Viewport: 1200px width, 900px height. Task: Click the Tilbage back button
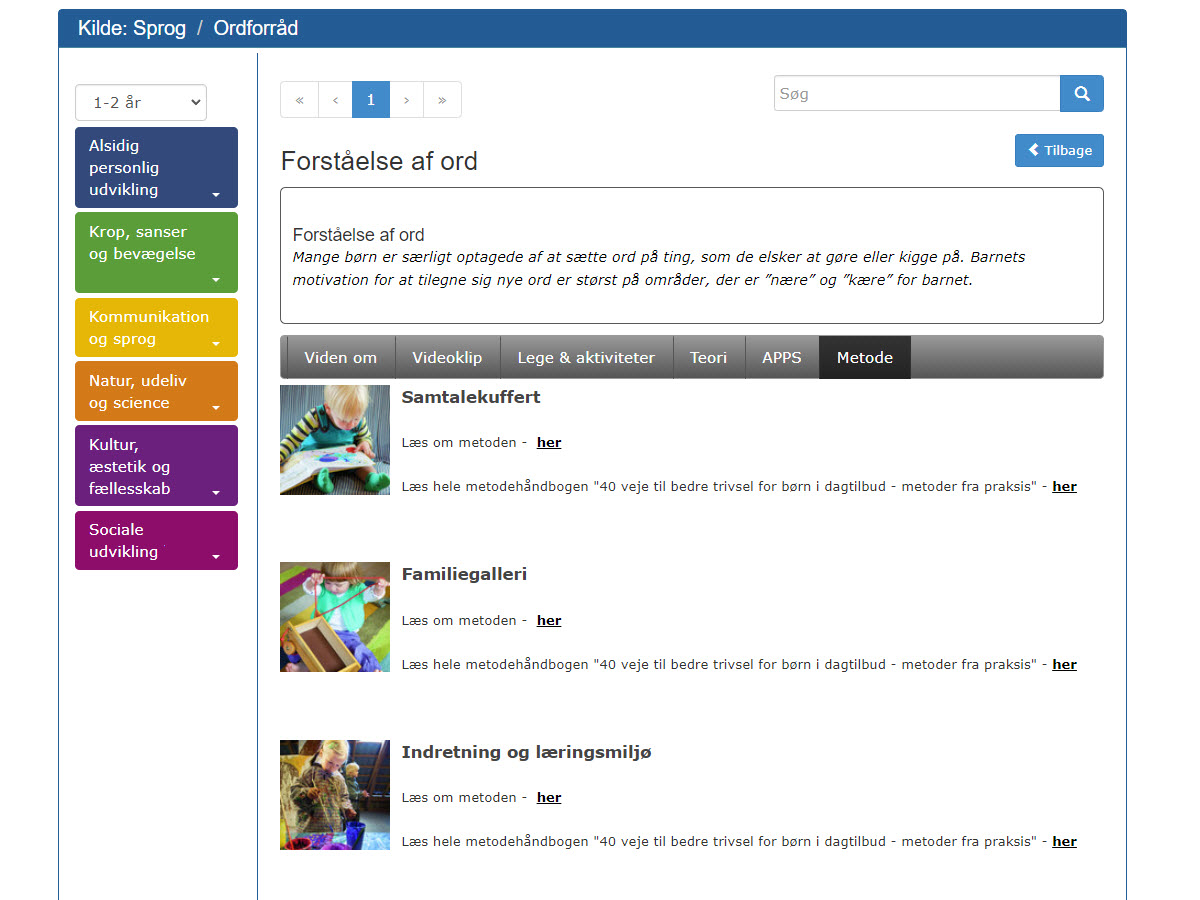[x=1059, y=150]
